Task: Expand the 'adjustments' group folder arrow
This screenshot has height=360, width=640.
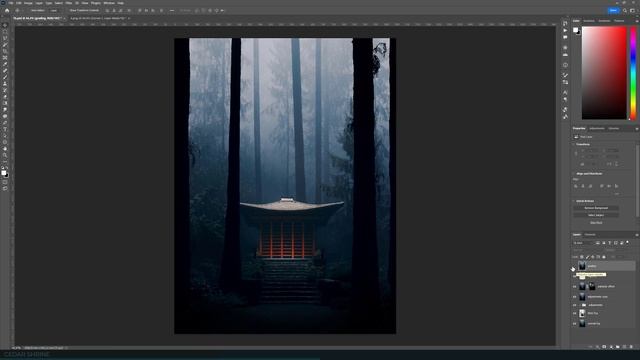Action: [x=580, y=305]
